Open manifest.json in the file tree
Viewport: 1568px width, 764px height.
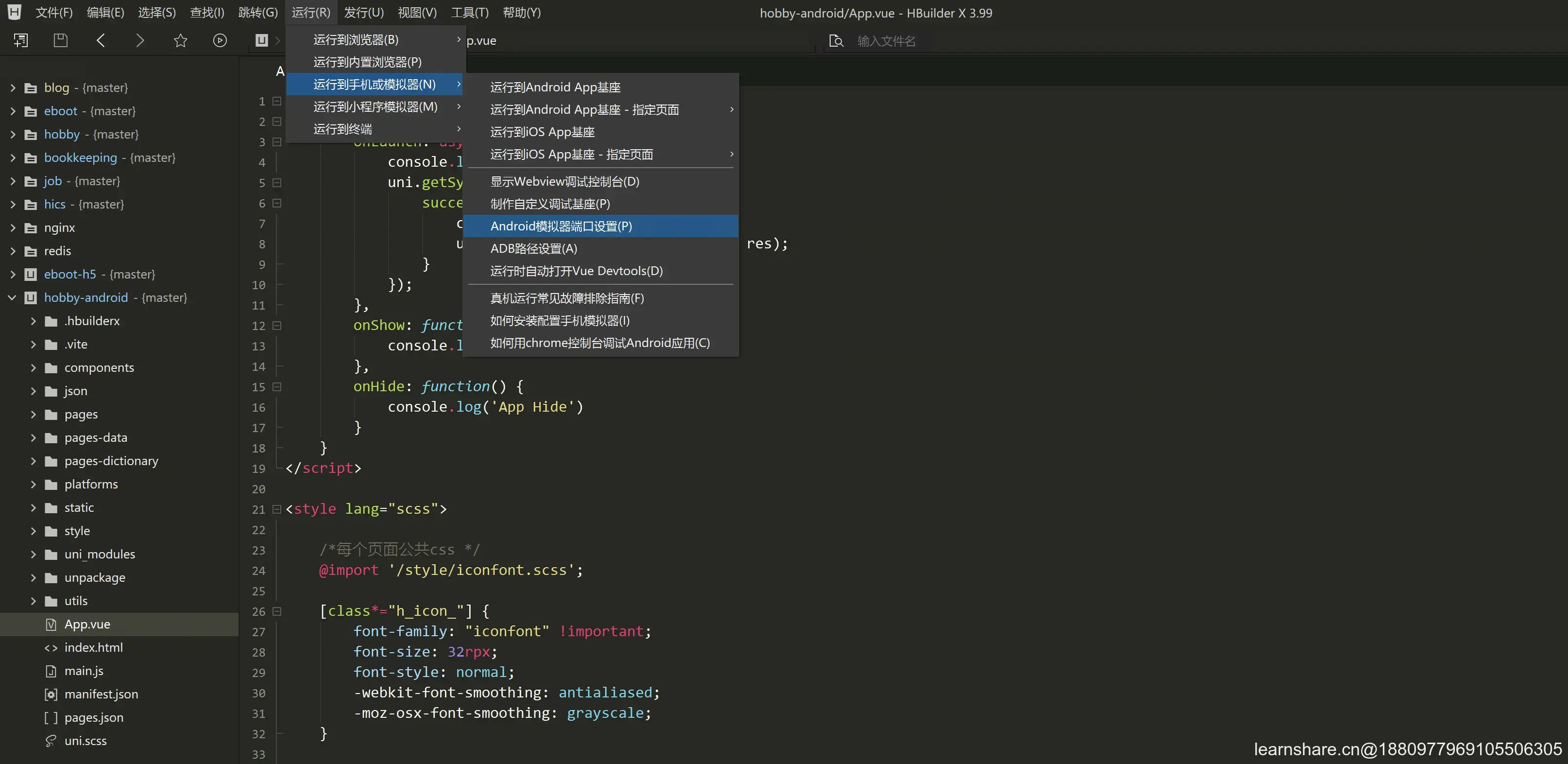pyautogui.click(x=101, y=694)
